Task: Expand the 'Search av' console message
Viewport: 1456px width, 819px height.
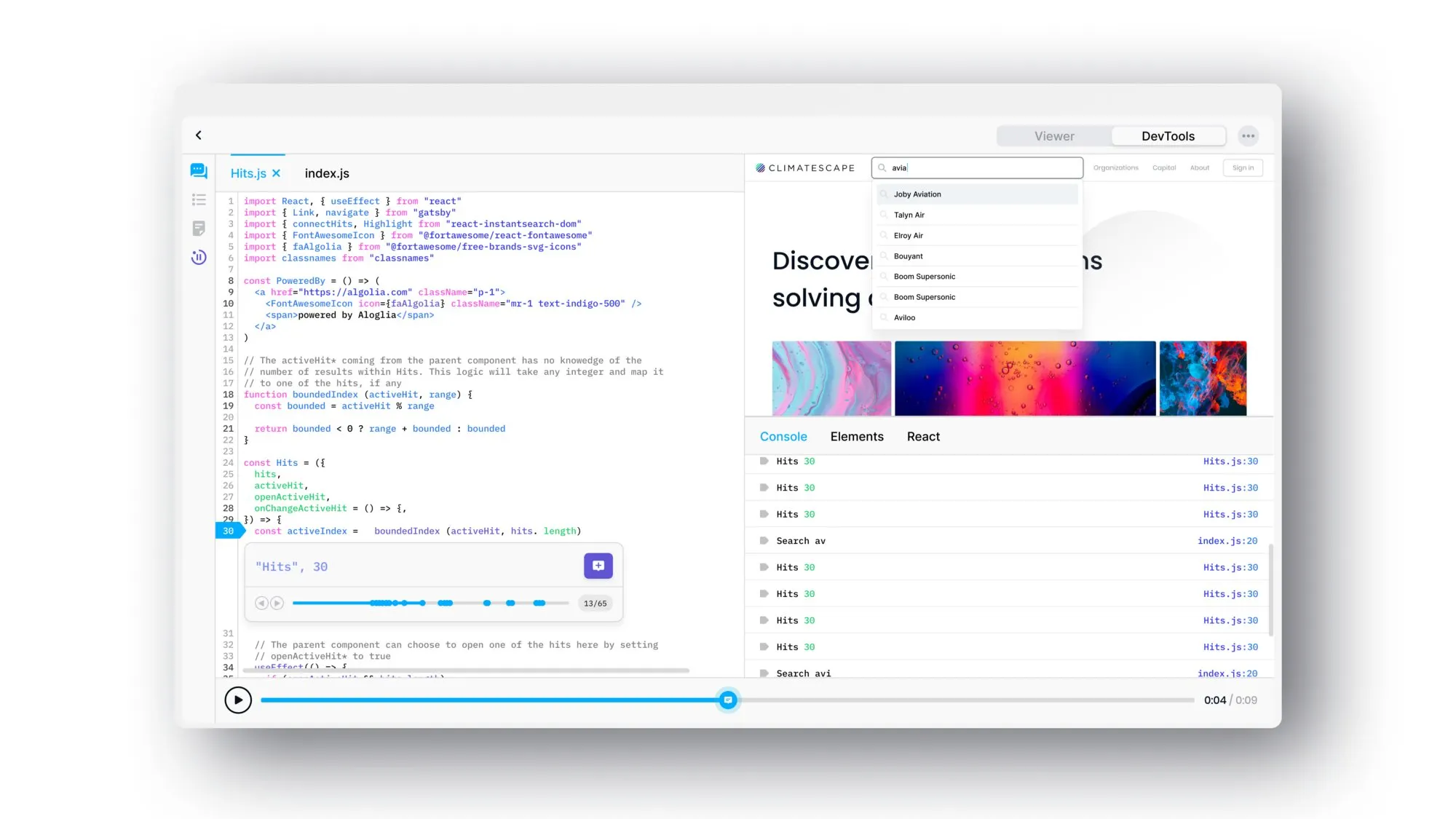Action: [x=764, y=541]
